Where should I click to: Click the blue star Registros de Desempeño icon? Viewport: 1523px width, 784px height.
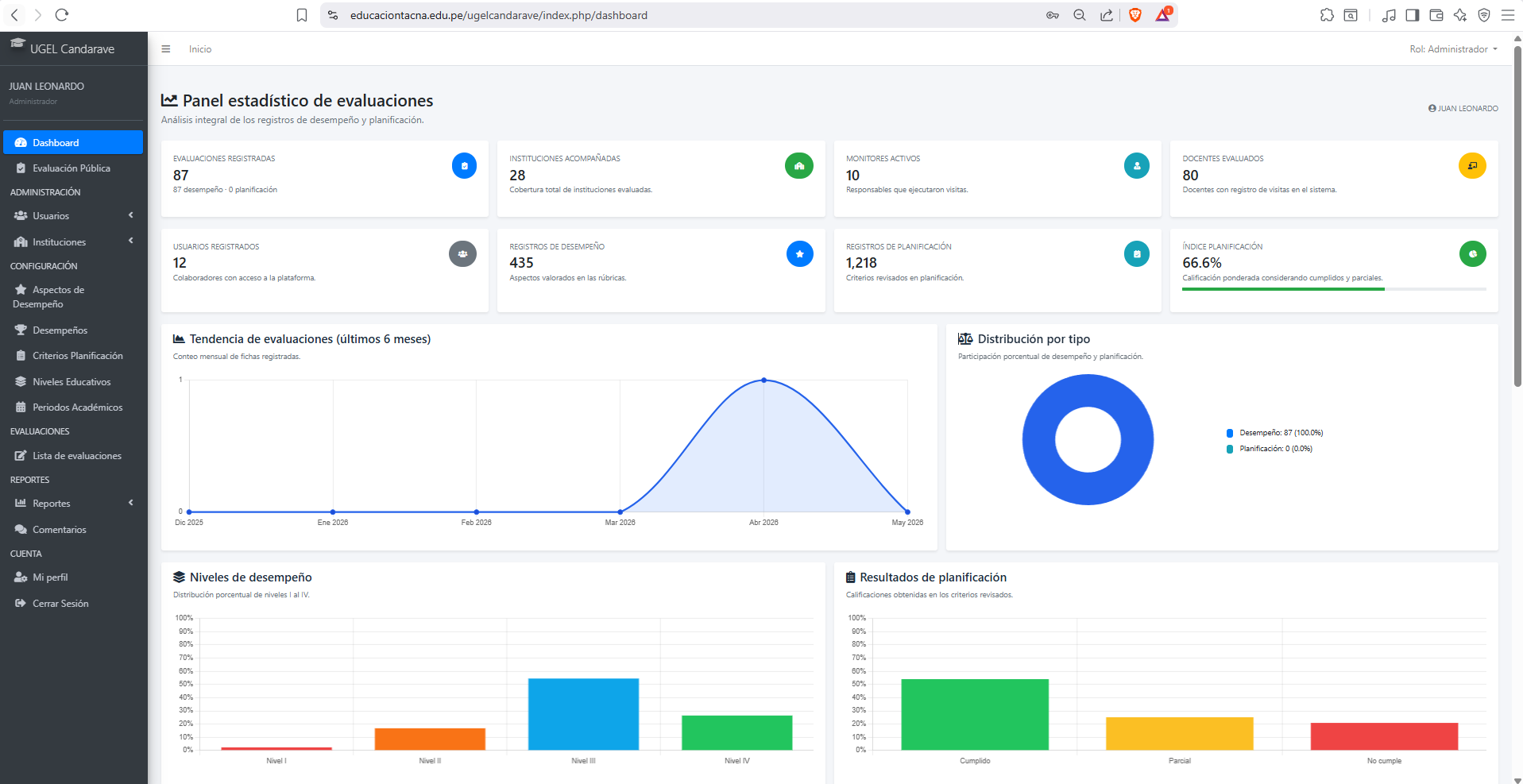pyautogui.click(x=799, y=254)
